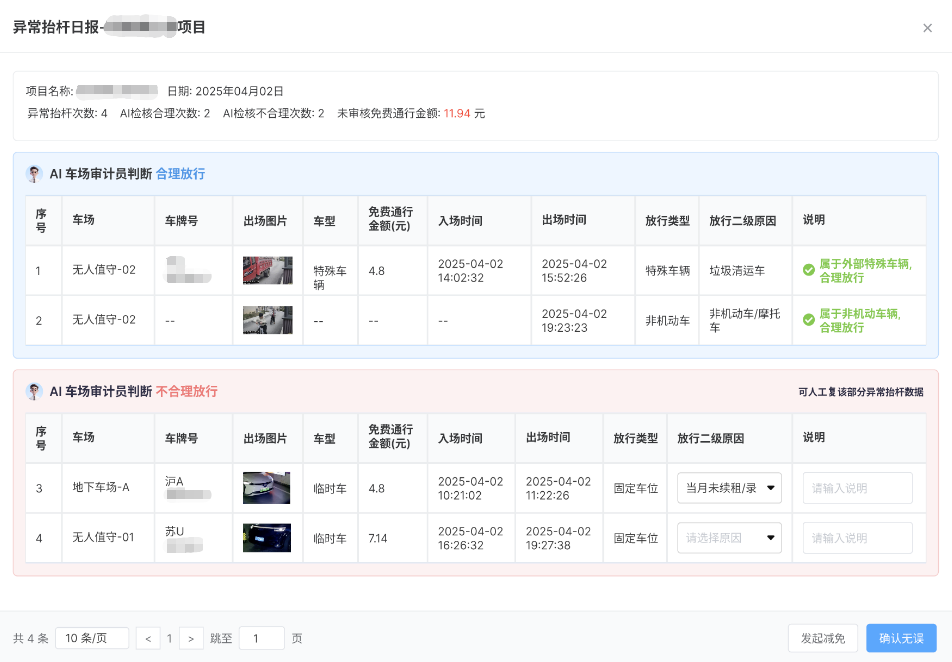This screenshot has width=952, height=662.
Task: Click the 确认无误 button
Action: 901,638
